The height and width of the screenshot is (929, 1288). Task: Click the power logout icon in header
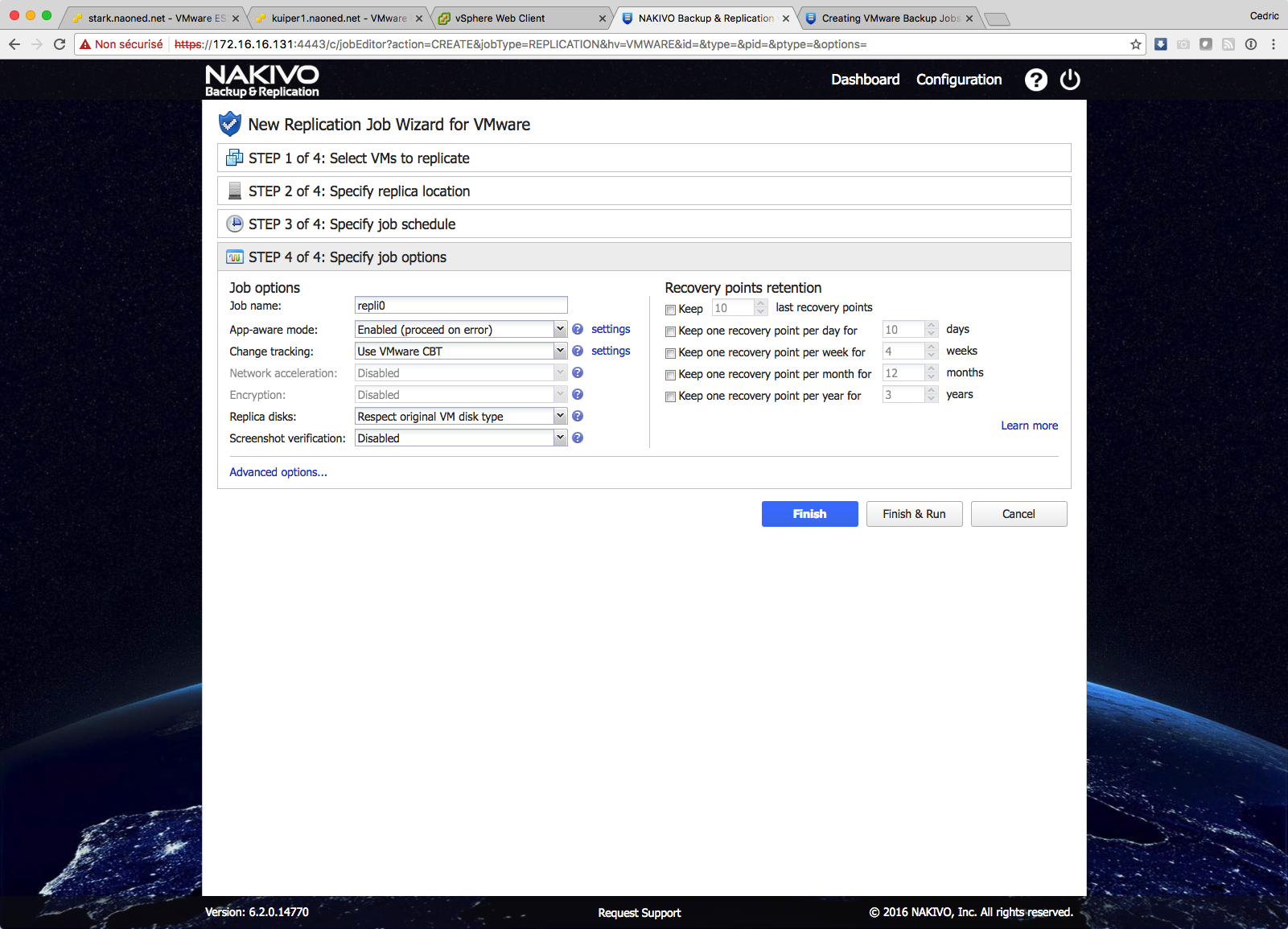[x=1069, y=80]
